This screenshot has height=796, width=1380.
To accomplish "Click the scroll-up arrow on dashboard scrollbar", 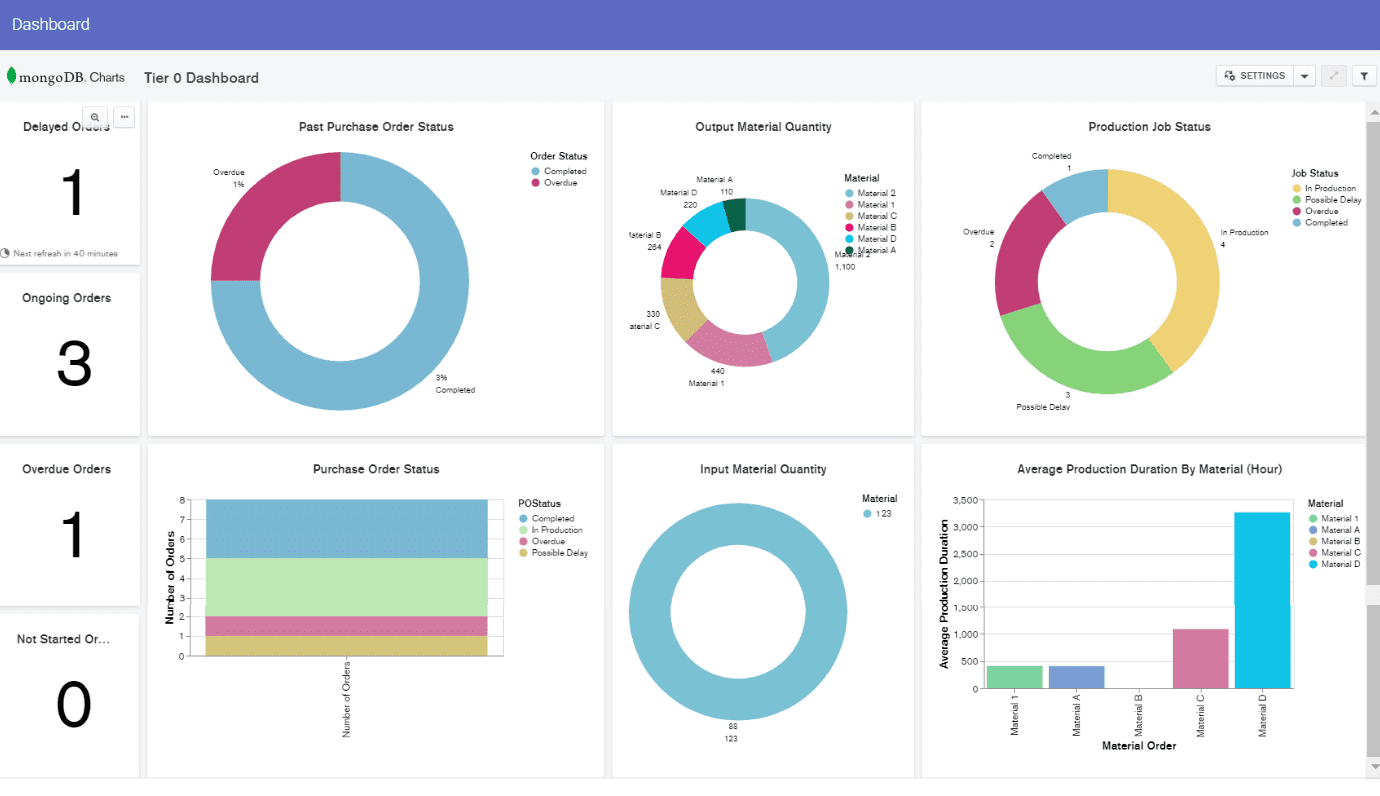I will (x=1372, y=110).
